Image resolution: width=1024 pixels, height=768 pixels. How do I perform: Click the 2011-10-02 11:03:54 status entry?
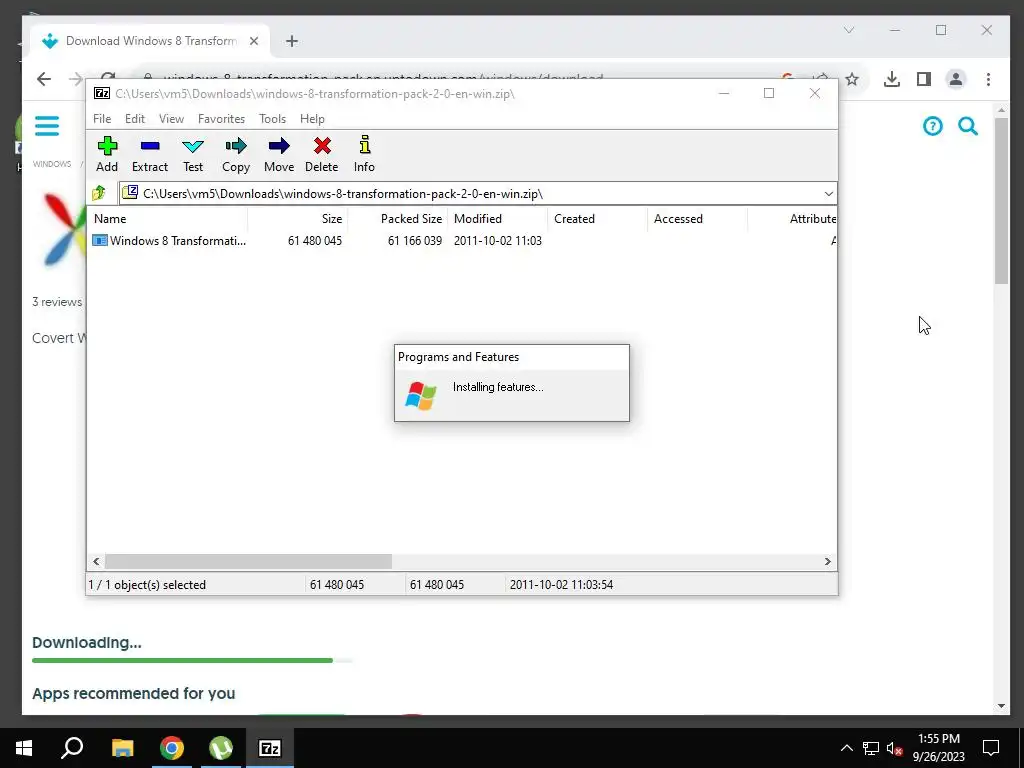561,584
